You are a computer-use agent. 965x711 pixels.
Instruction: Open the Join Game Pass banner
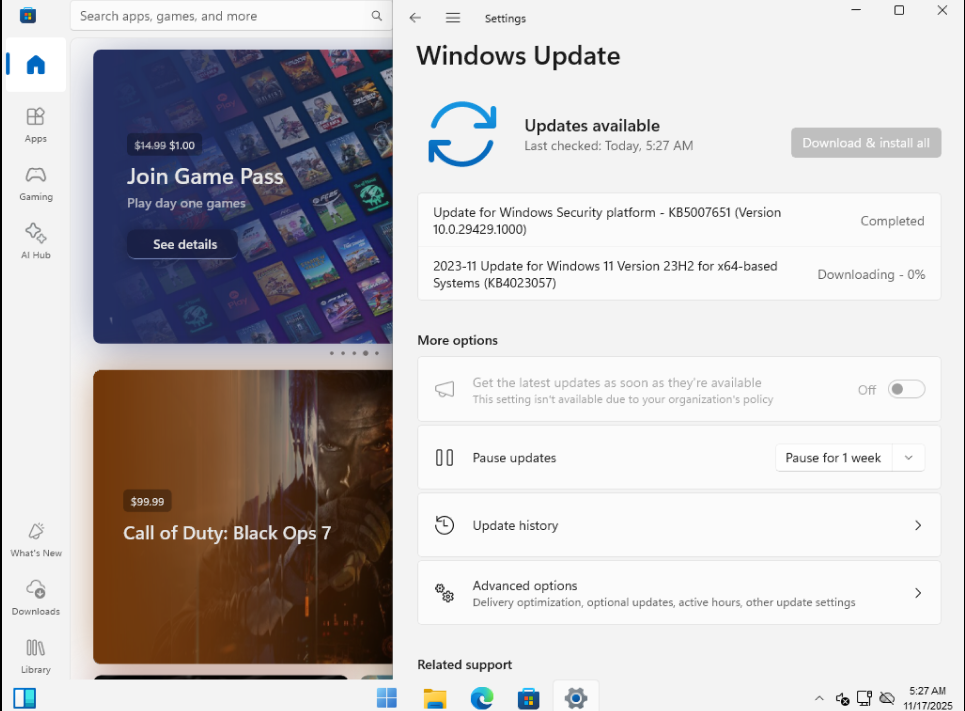242,196
